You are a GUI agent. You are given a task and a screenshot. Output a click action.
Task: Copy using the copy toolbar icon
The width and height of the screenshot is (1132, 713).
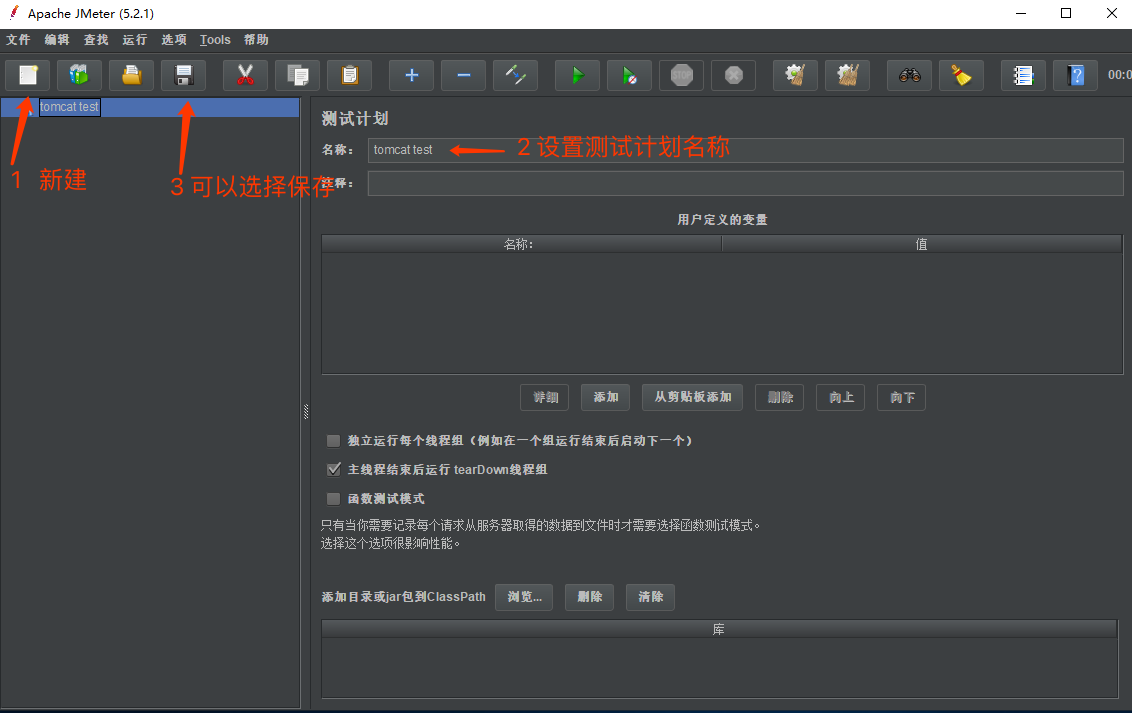(297, 75)
